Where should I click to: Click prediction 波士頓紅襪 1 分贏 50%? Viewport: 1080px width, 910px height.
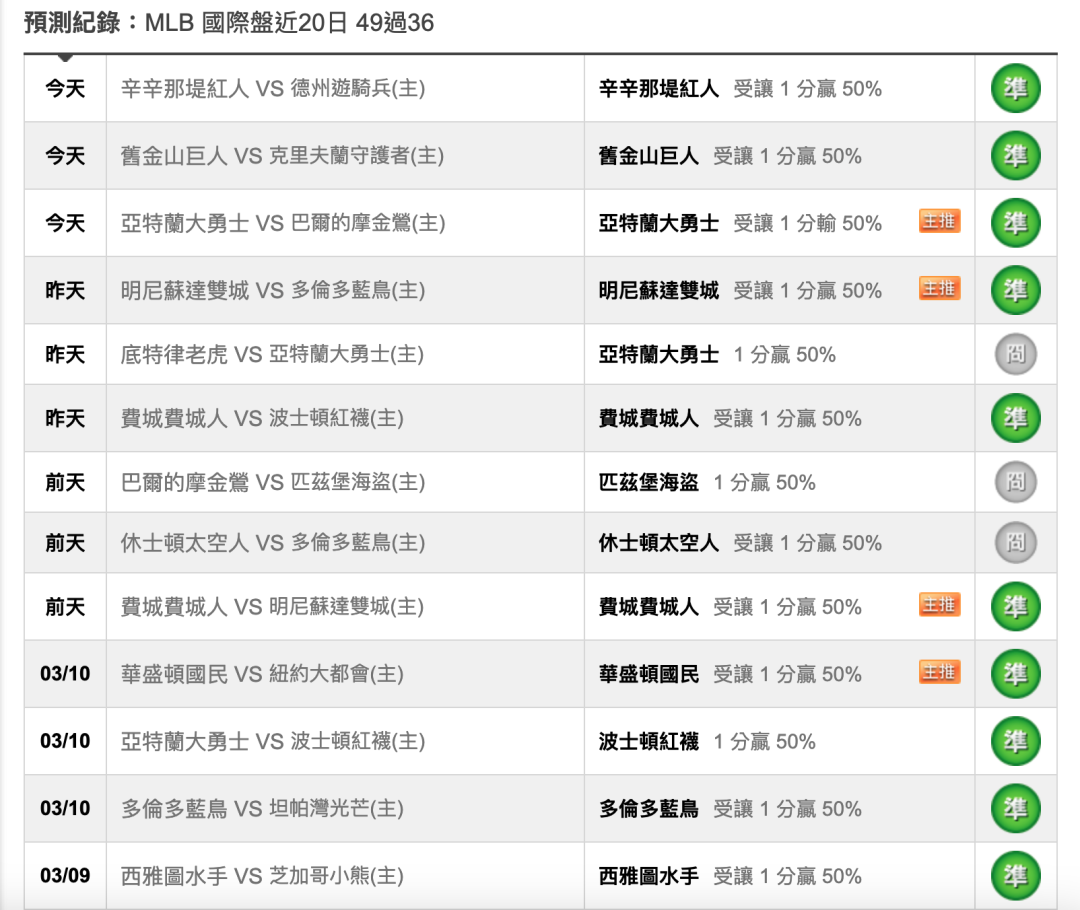[x=707, y=741]
